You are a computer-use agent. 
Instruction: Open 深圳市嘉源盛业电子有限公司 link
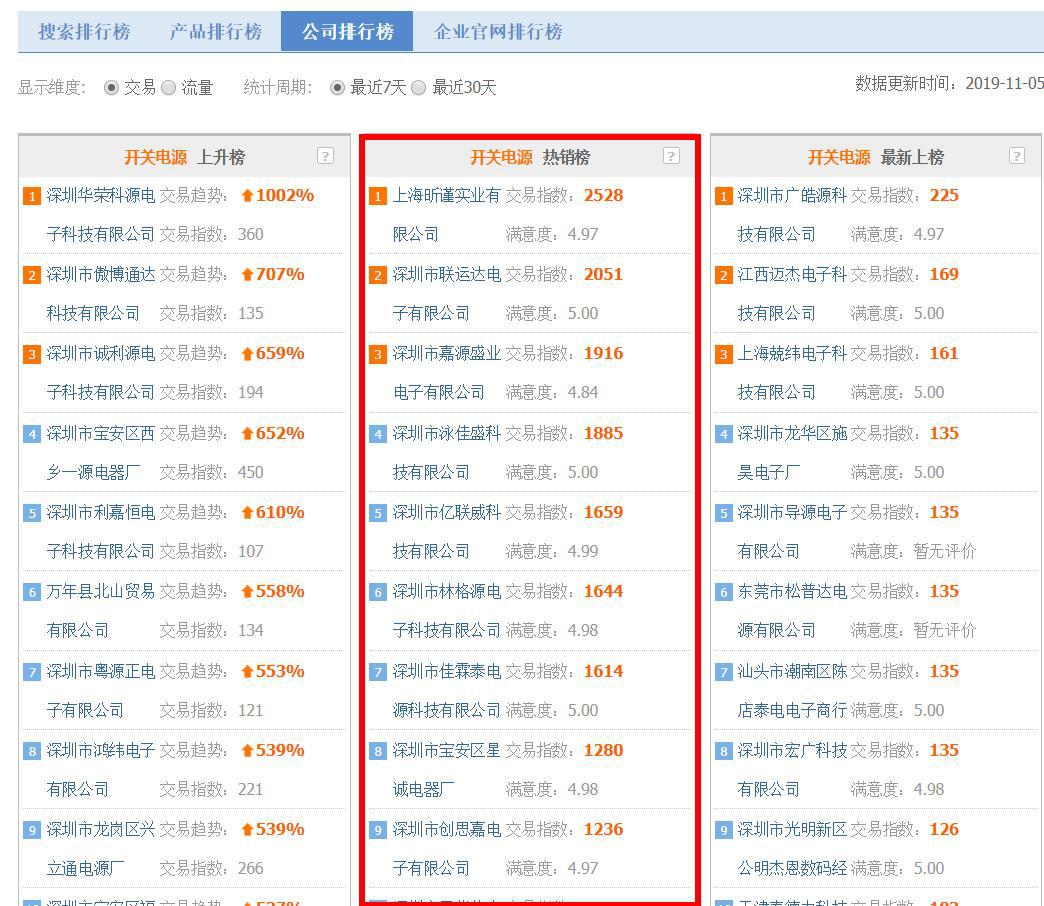point(446,373)
